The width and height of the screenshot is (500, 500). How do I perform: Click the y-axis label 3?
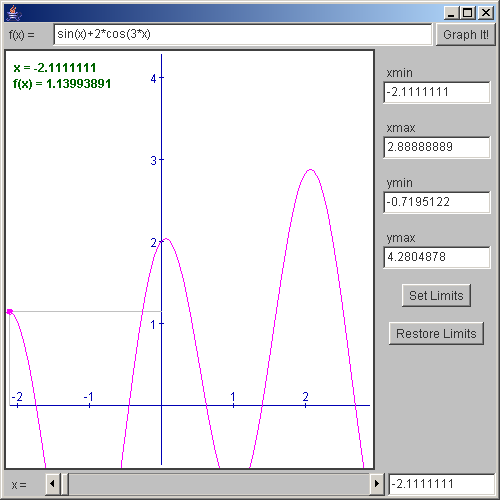coord(153,161)
